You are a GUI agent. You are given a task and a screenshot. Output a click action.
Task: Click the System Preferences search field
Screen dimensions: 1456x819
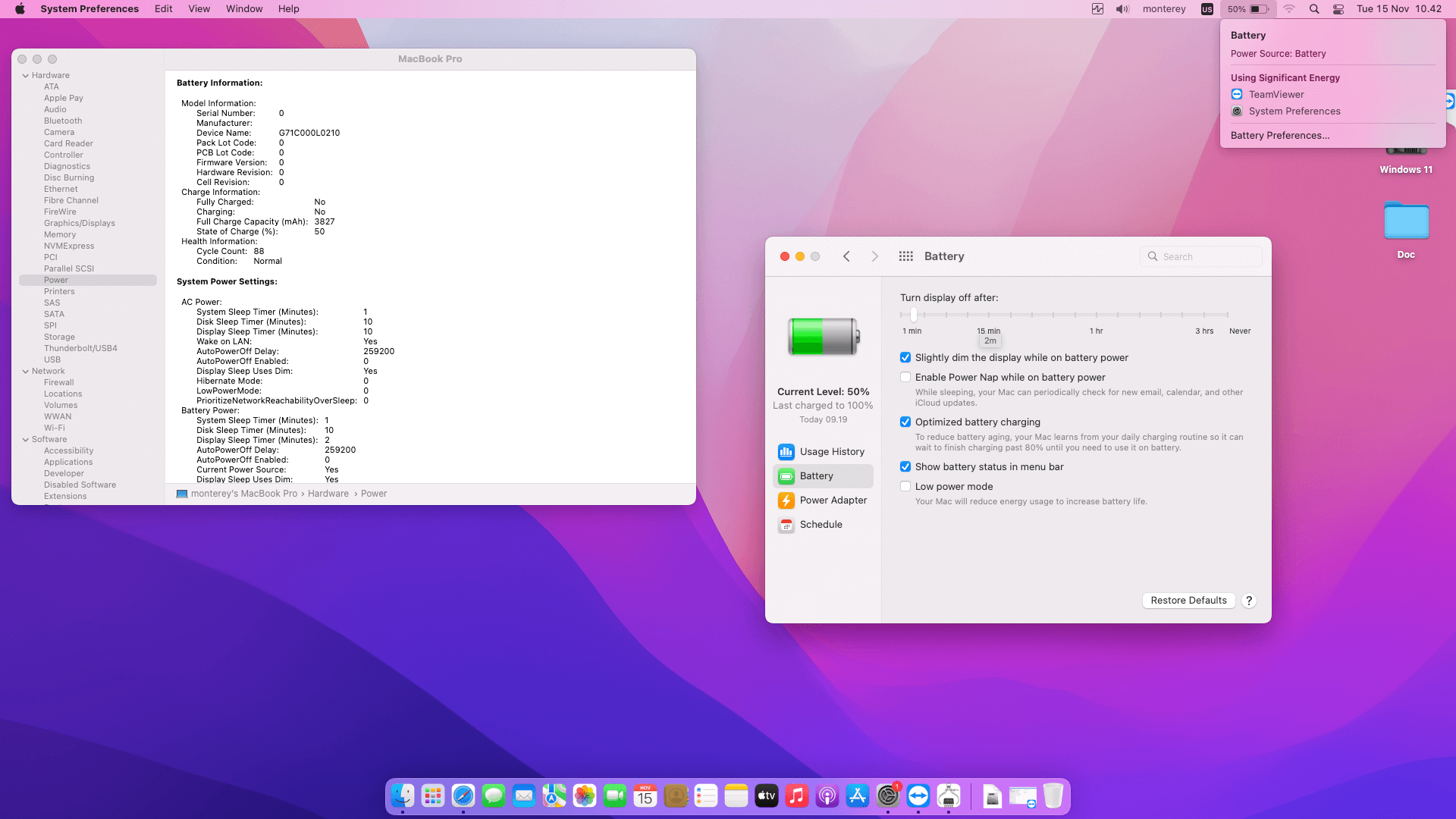pyautogui.click(x=1201, y=256)
